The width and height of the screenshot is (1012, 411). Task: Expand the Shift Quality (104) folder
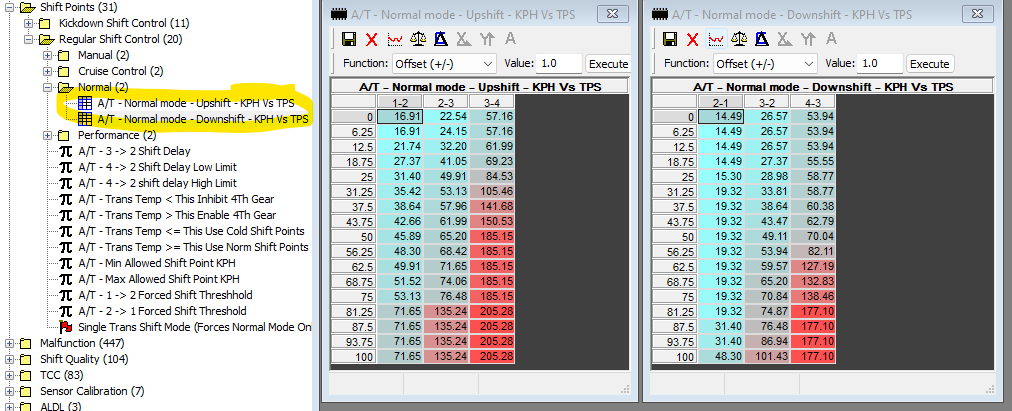pos(9,359)
